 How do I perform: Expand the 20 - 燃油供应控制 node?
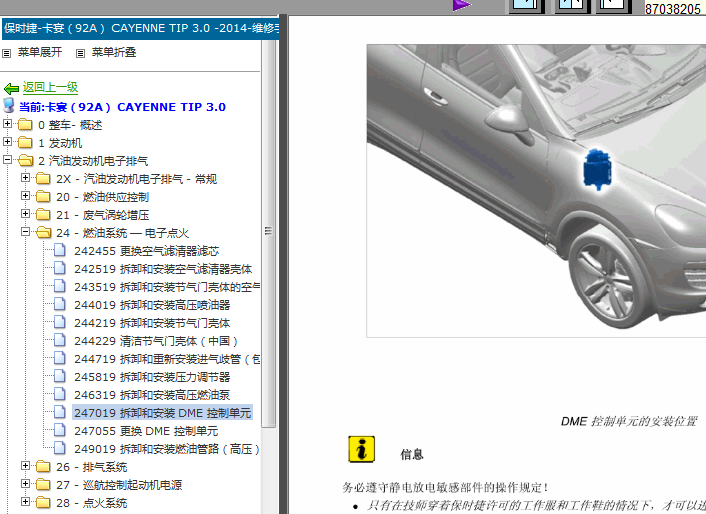(x=25, y=195)
